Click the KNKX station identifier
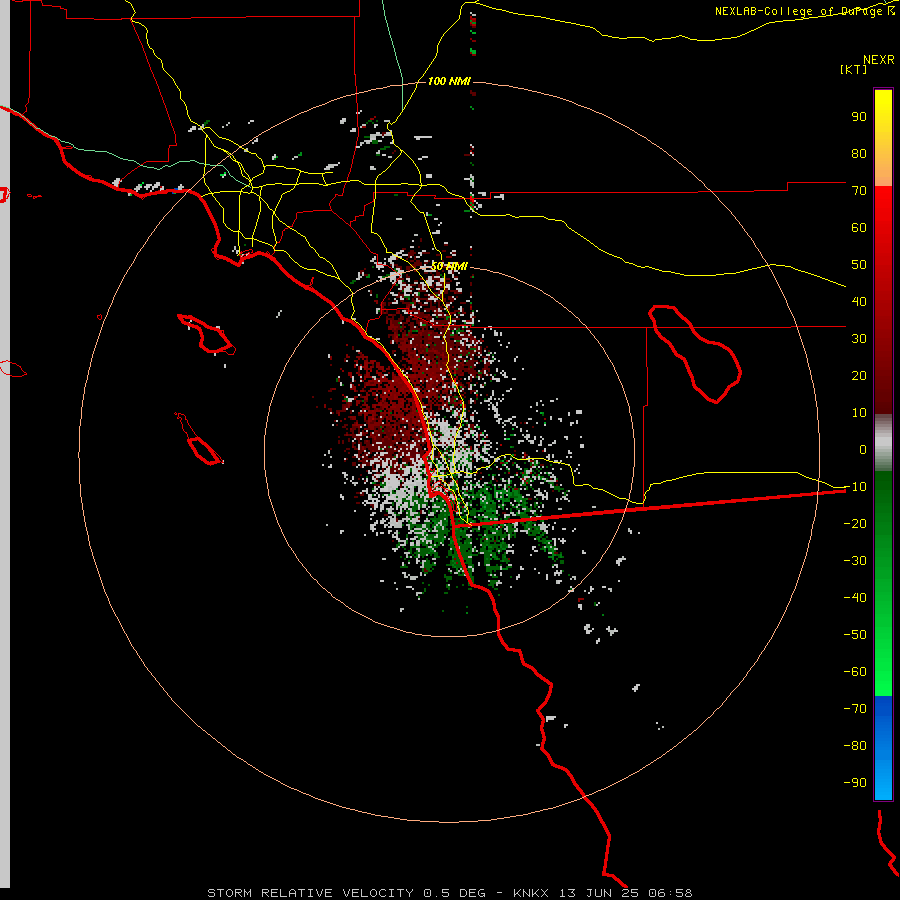This screenshot has height=900, width=900. 531,893
